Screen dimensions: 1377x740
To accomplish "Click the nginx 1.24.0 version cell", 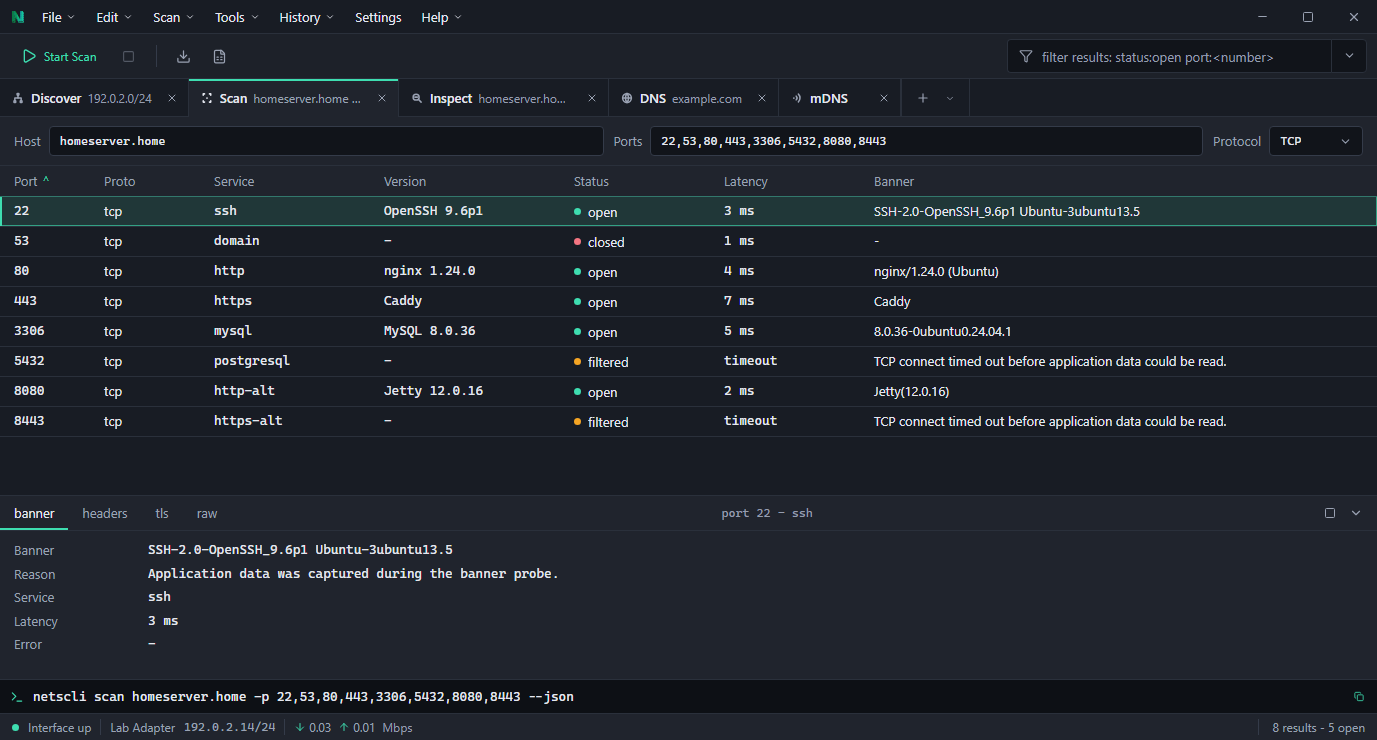I will tap(429, 271).
